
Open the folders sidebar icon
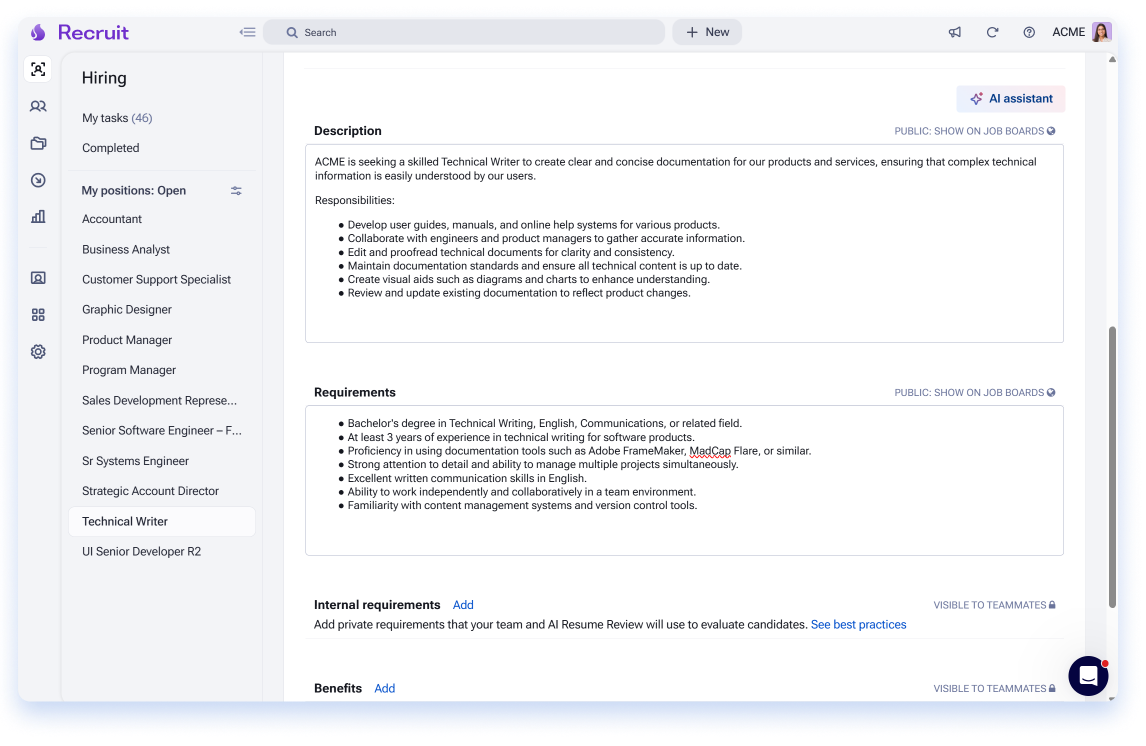point(38,143)
